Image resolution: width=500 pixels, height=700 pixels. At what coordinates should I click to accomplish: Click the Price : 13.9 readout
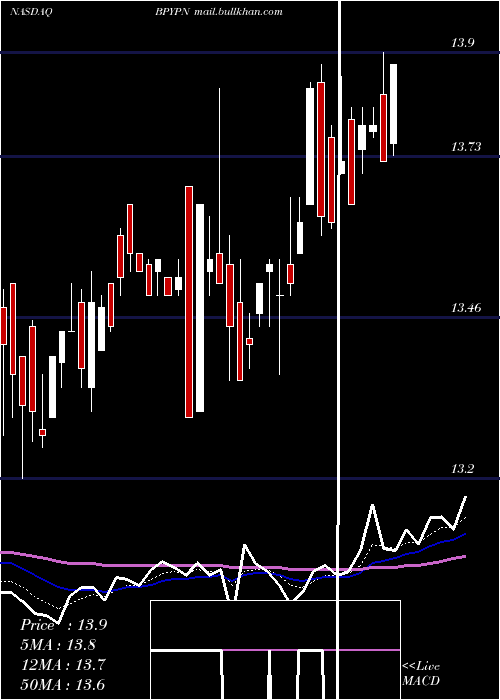coord(63,625)
